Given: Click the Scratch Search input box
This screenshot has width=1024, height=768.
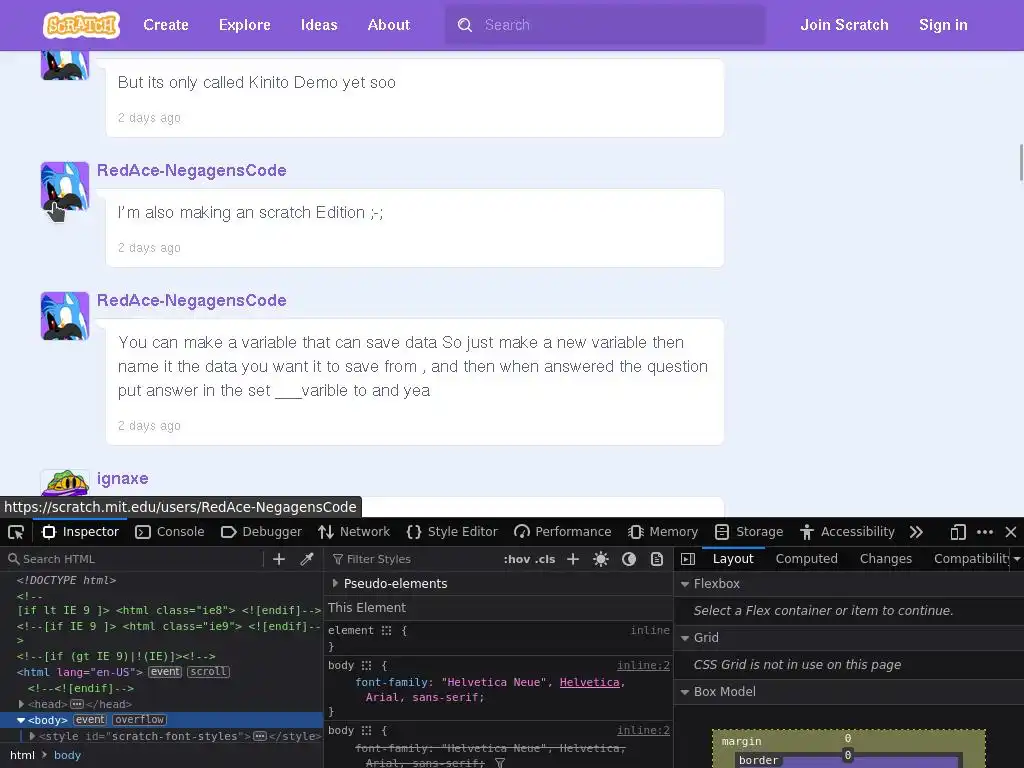Looking at the screenshot, I should (x=605, y=25).
